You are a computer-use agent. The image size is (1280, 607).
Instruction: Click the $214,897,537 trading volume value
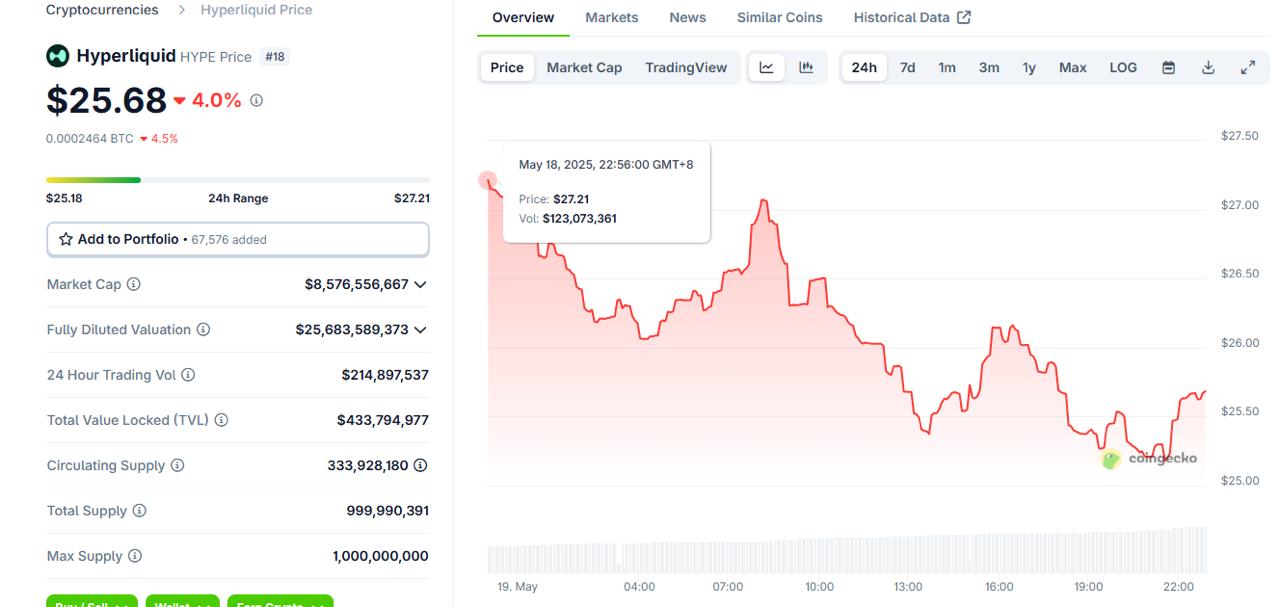tap(385, 375)
